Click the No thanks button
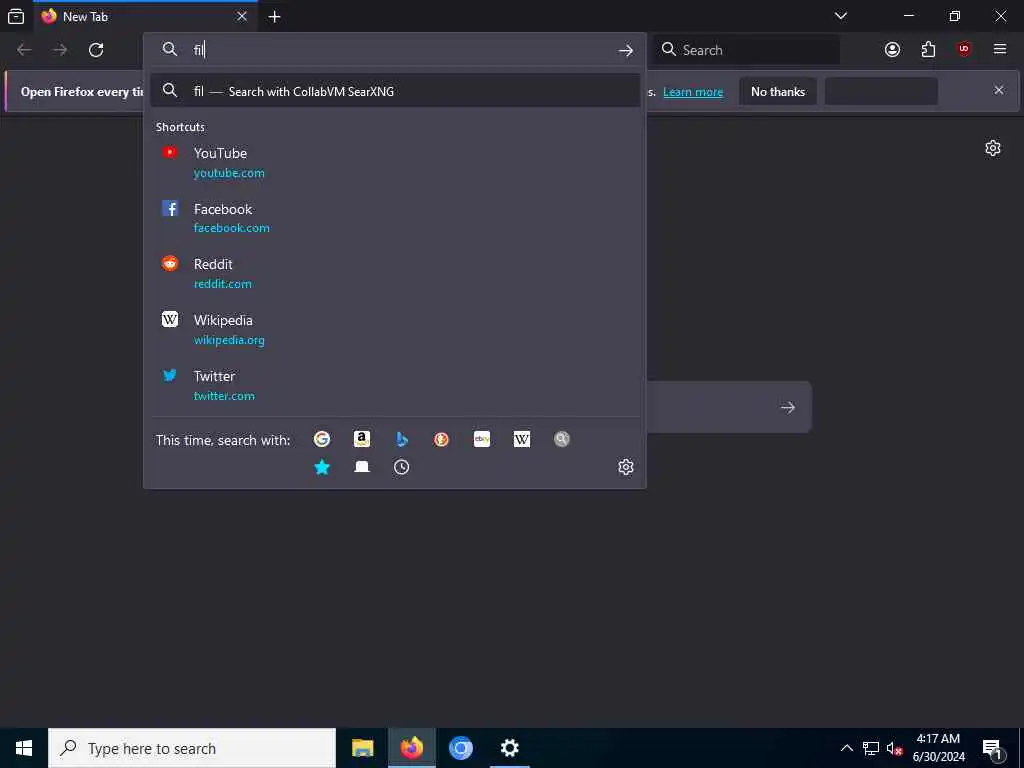 pos(778,91)
